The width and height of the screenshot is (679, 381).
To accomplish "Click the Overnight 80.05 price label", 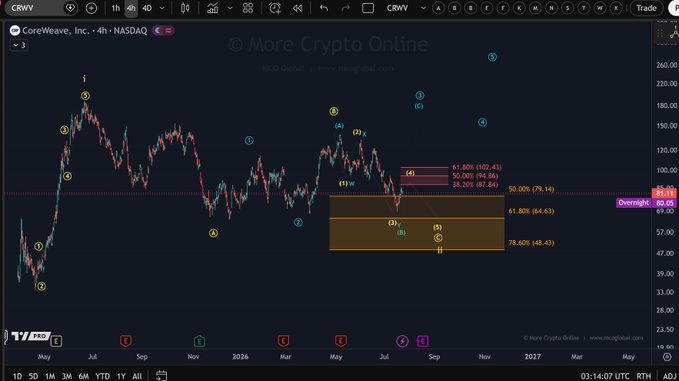I will 646,203.
